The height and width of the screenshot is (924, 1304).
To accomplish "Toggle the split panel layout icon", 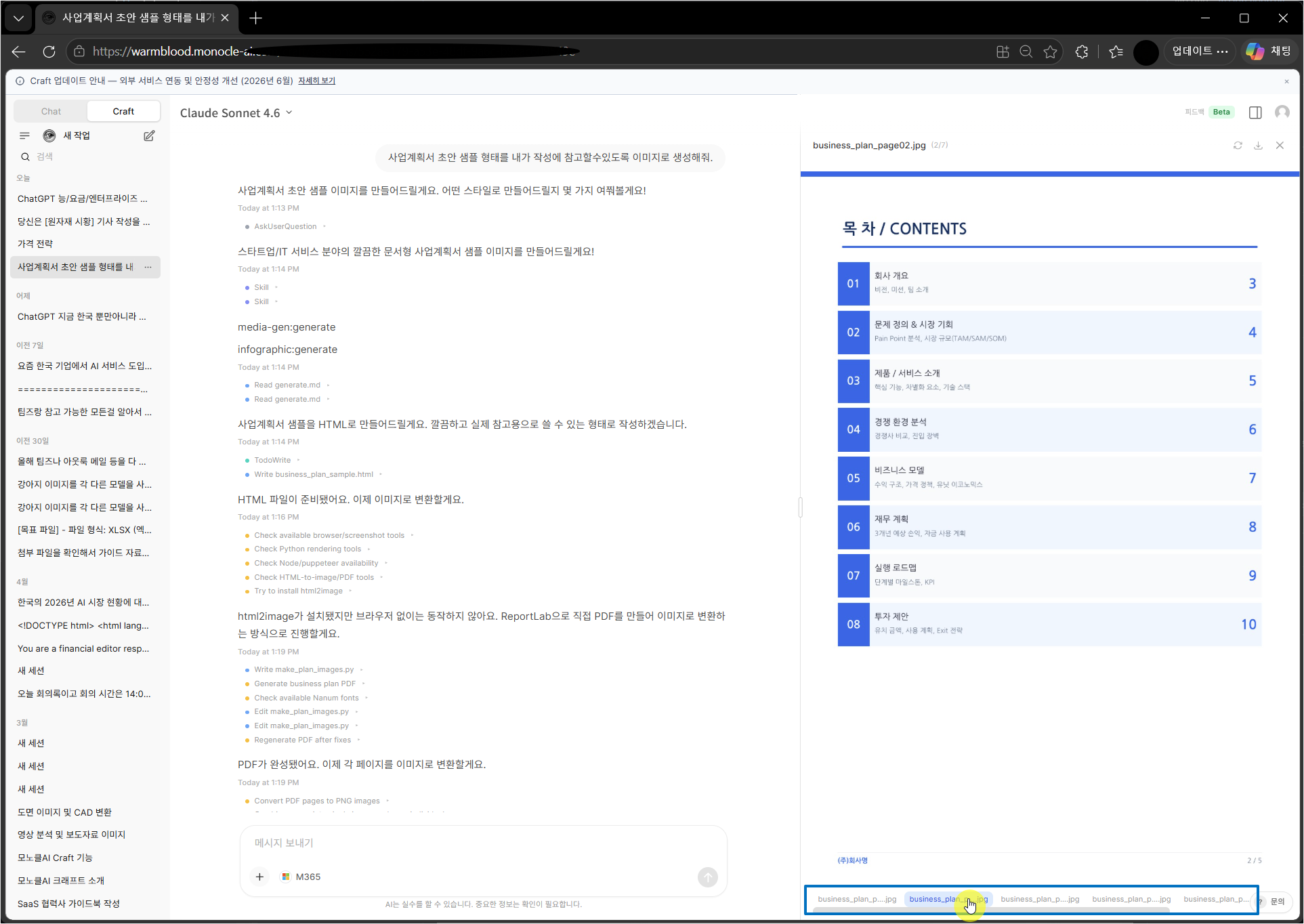I will point(1255,112).
